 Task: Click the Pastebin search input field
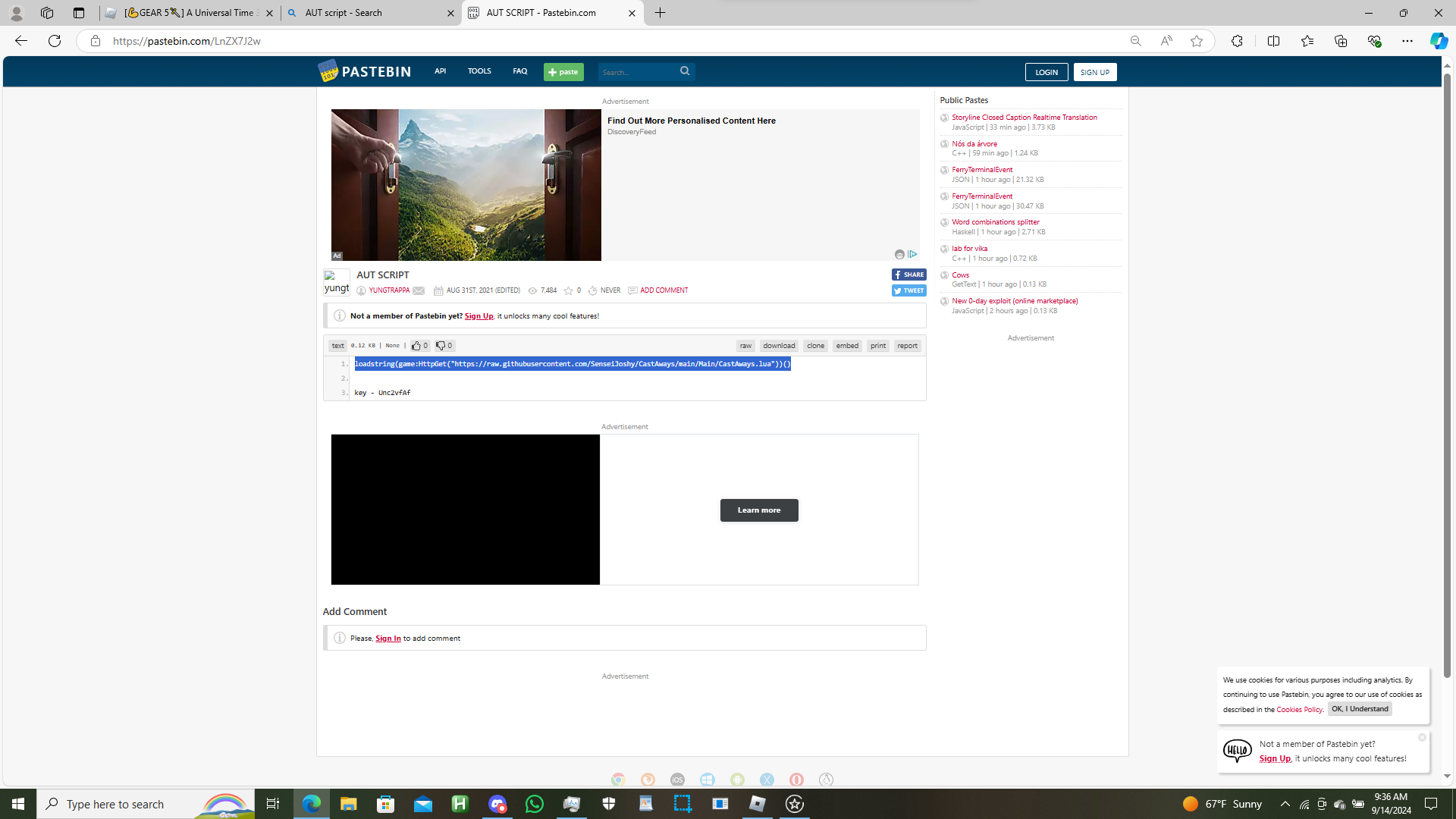click(635, 72)
